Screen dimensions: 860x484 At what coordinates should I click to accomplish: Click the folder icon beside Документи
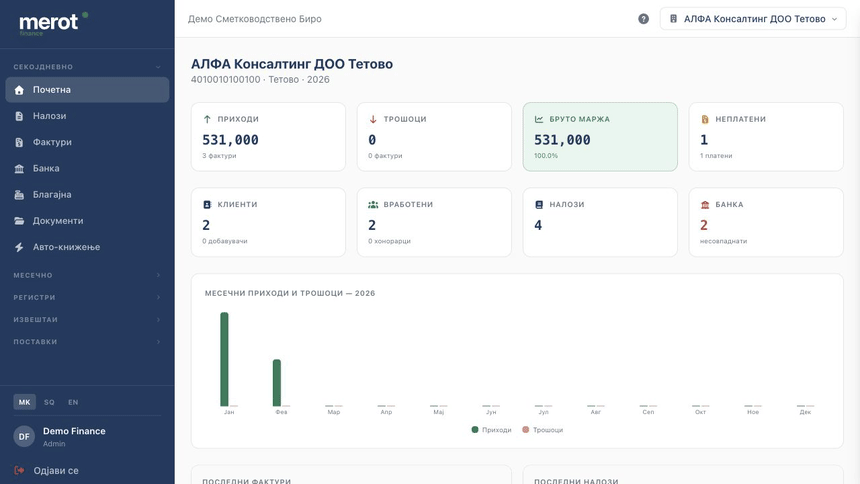[19, 221]
